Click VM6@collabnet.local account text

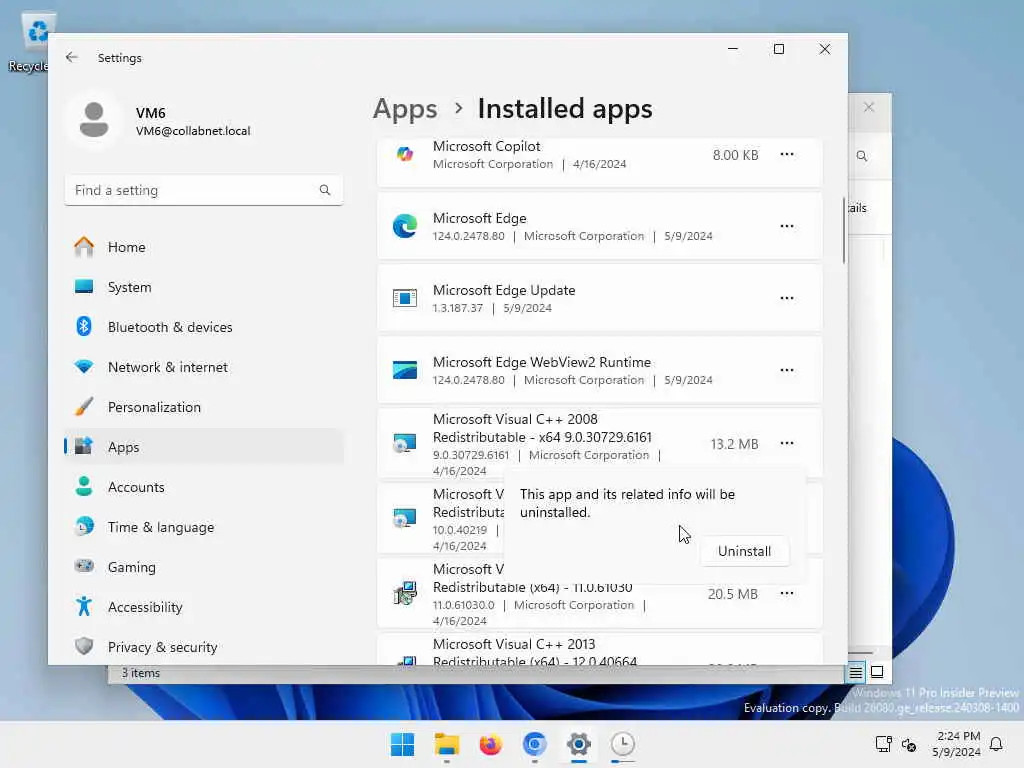(x=193, y=131)
